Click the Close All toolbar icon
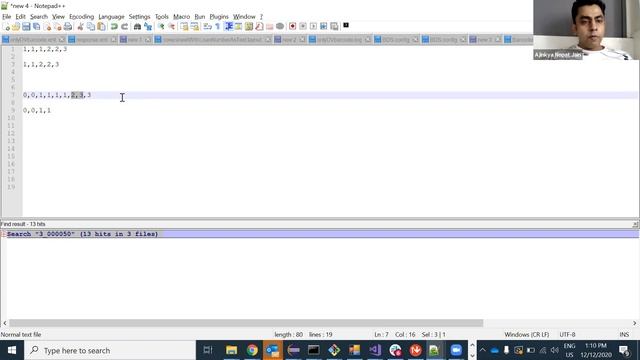The height and width of the screenshot is (360, 640). point(58,27)
